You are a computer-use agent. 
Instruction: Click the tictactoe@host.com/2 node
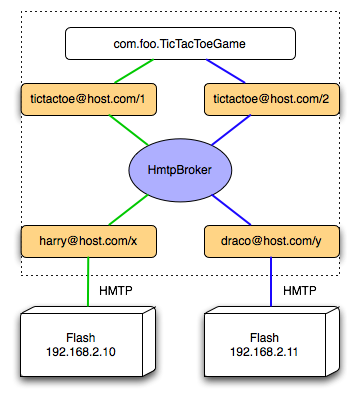pyautogui.click(x=272, y=99)
